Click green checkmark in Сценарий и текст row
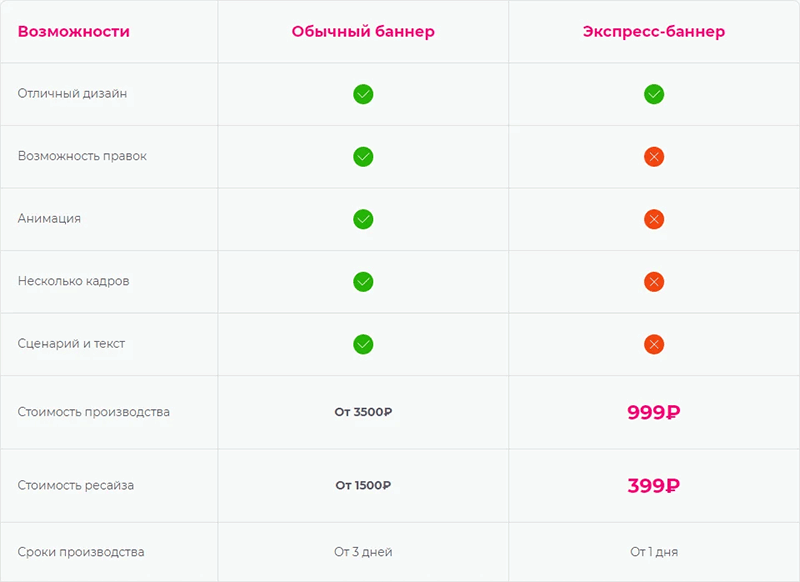This screenshot has width=800, height=582. 363,344
